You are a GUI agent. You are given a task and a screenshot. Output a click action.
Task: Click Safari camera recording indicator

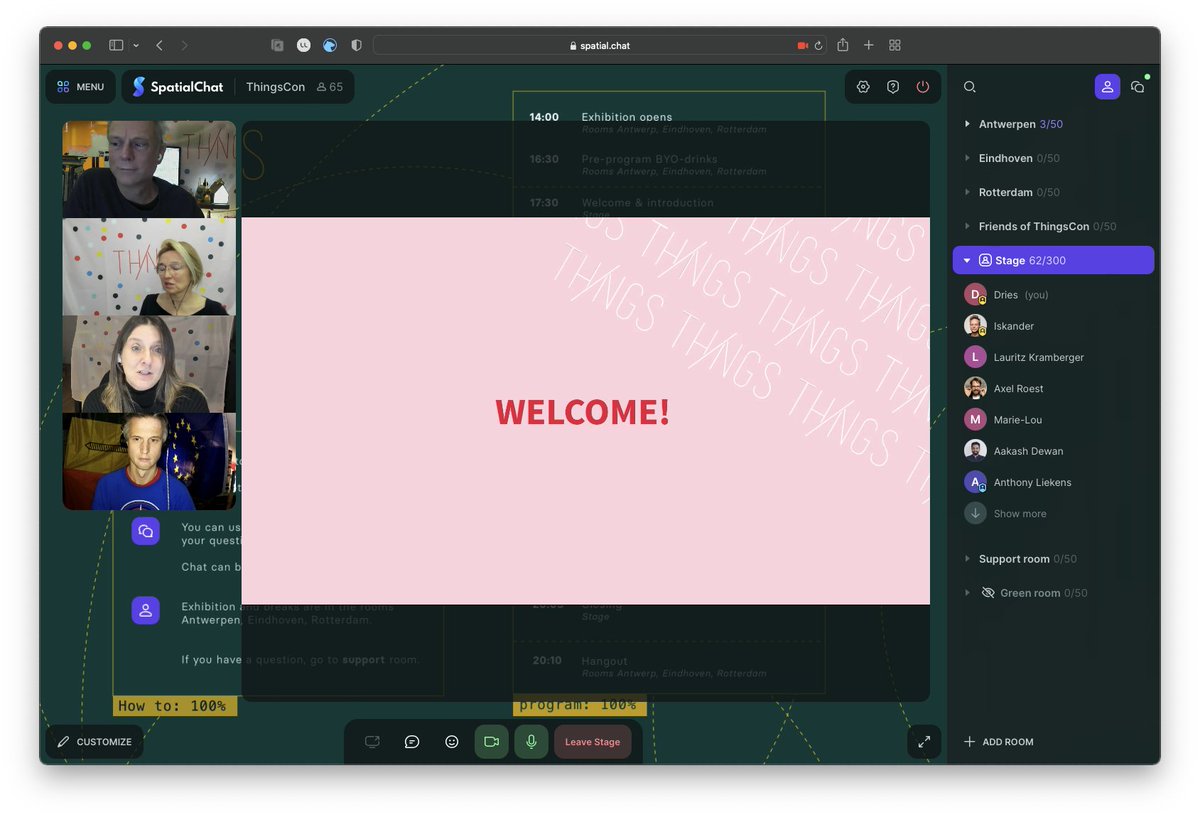click(802, 45)
